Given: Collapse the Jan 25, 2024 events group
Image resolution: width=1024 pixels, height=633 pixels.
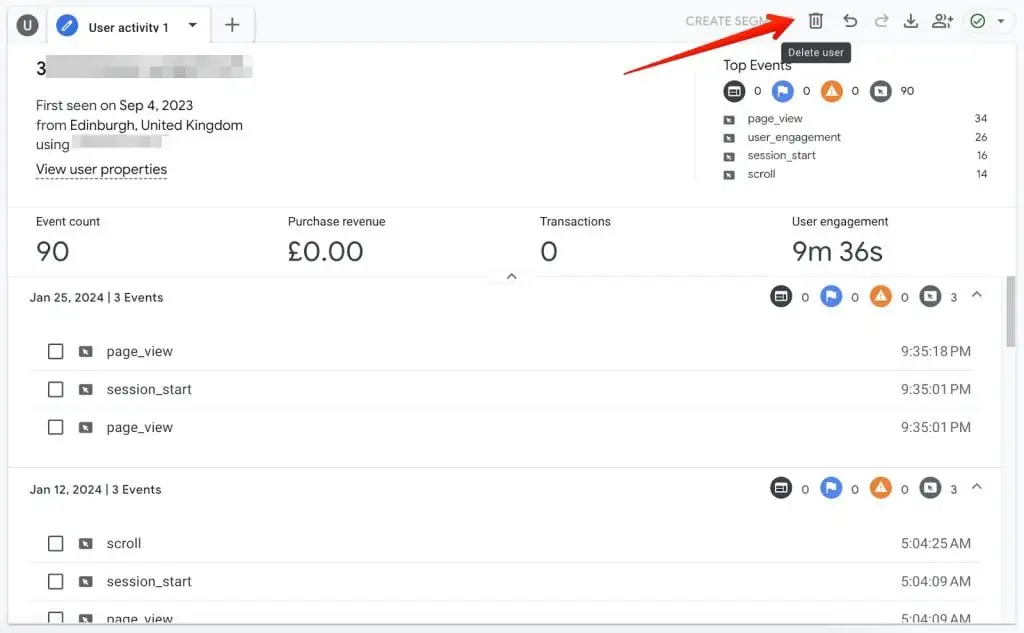Looking at the screenshot, I should coord(977,295).
